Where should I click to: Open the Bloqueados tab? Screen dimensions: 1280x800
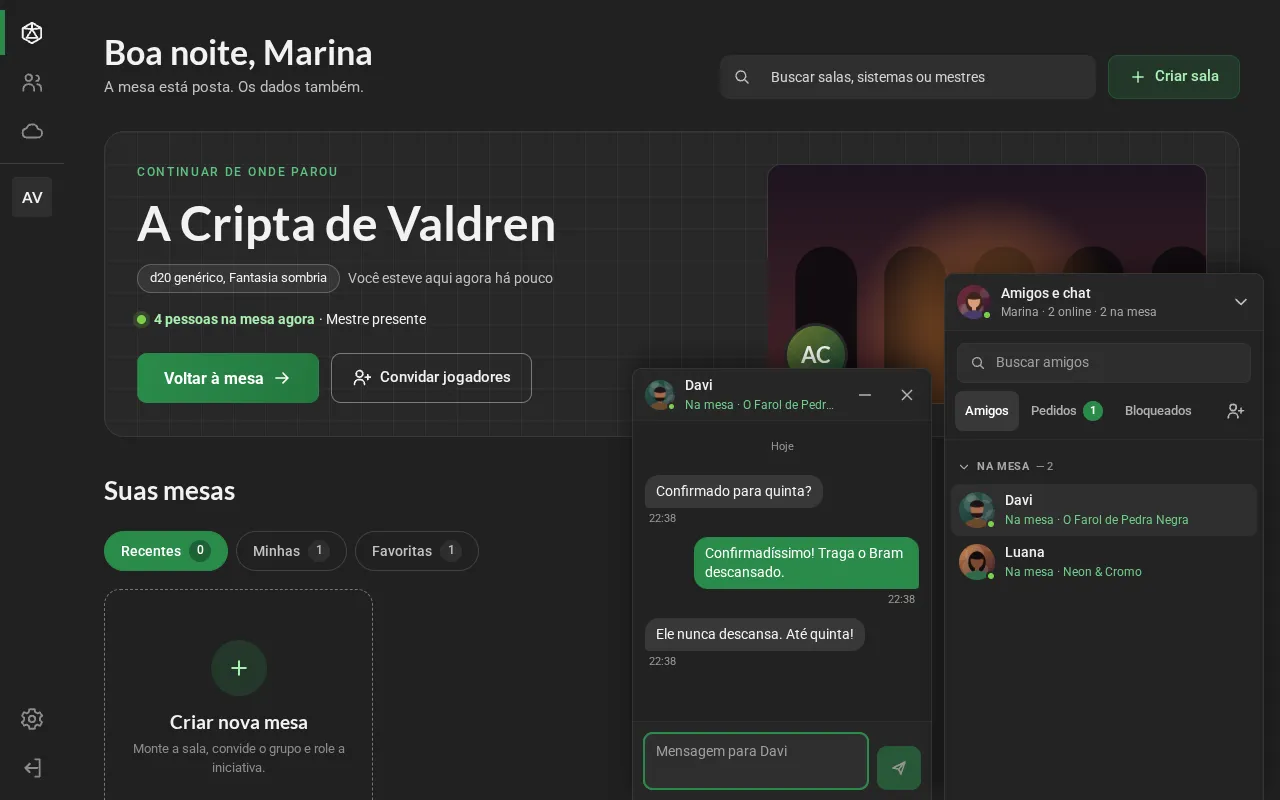(1158, 411)
